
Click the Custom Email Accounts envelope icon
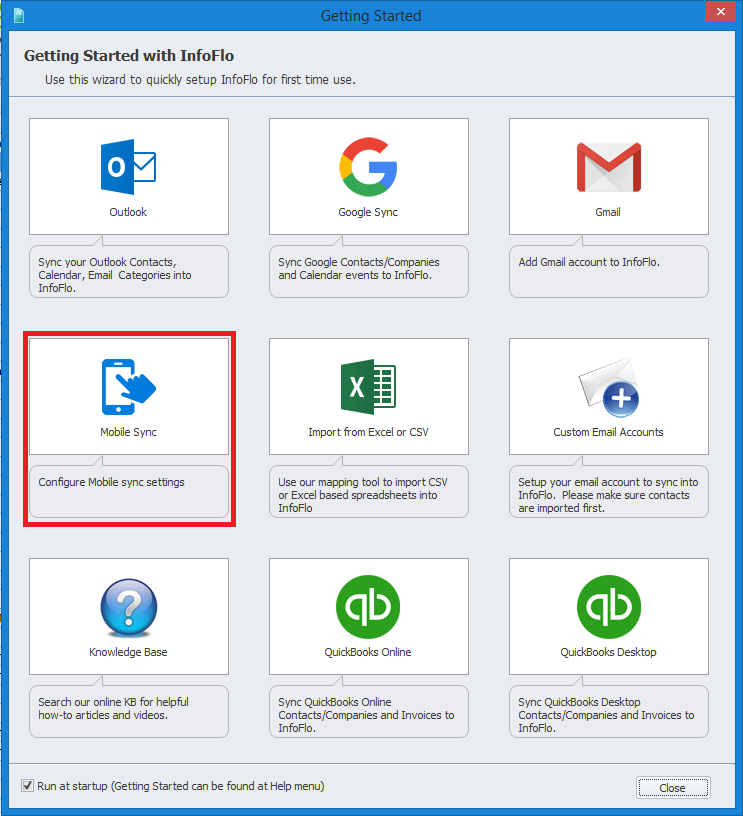click(x=608, y=387)
